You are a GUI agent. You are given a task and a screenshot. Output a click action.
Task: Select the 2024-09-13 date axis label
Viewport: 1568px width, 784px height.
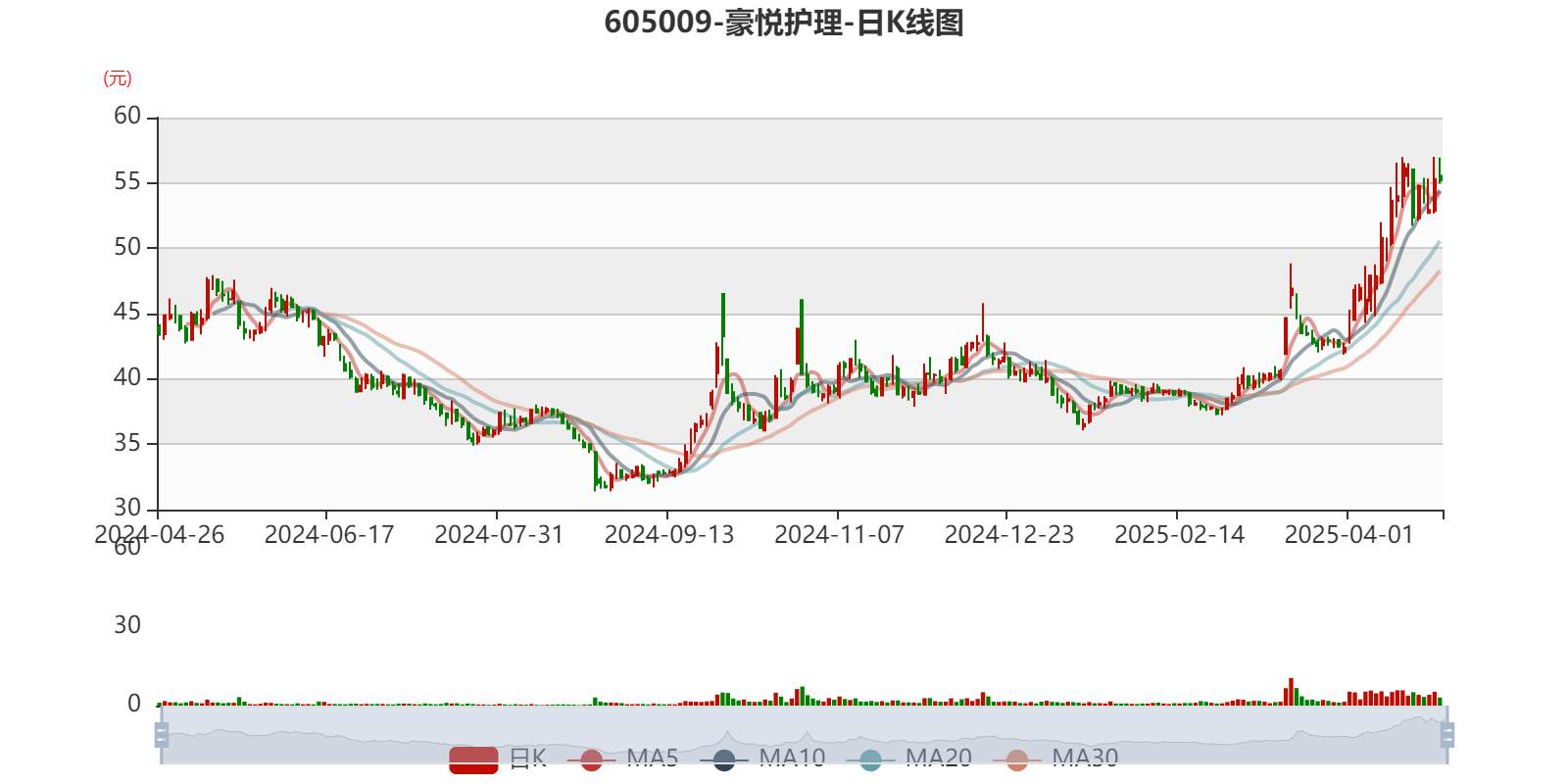click(x=668, y=534)
